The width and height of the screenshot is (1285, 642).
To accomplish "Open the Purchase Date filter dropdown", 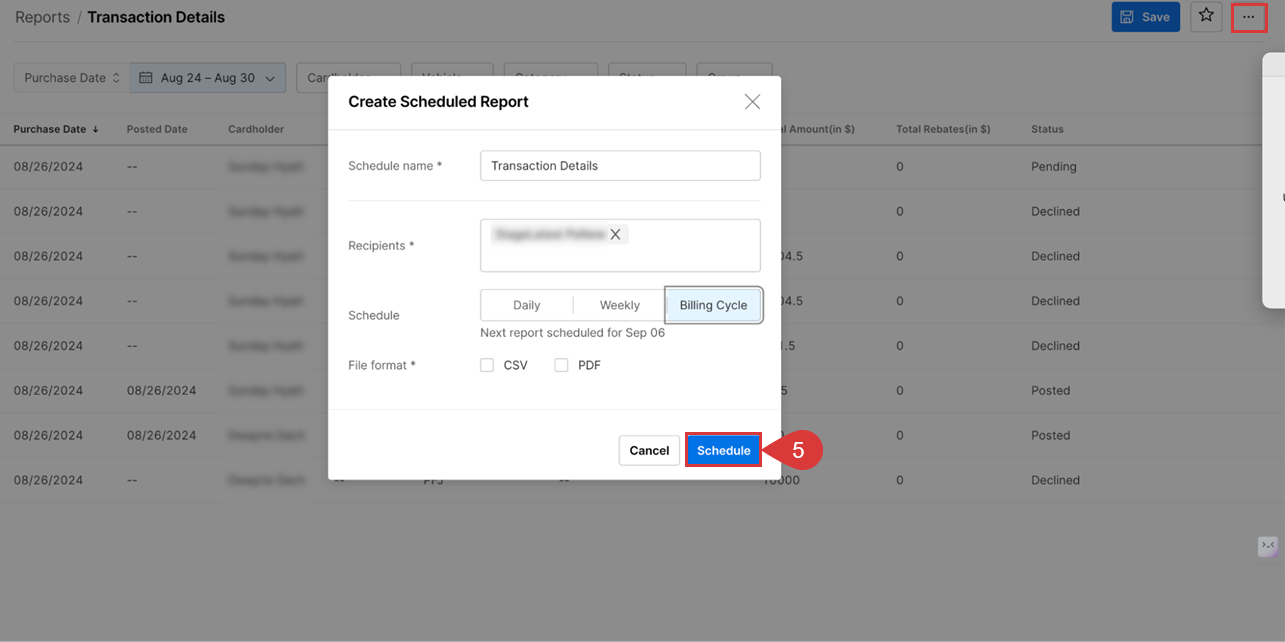I will pos(71,78).
